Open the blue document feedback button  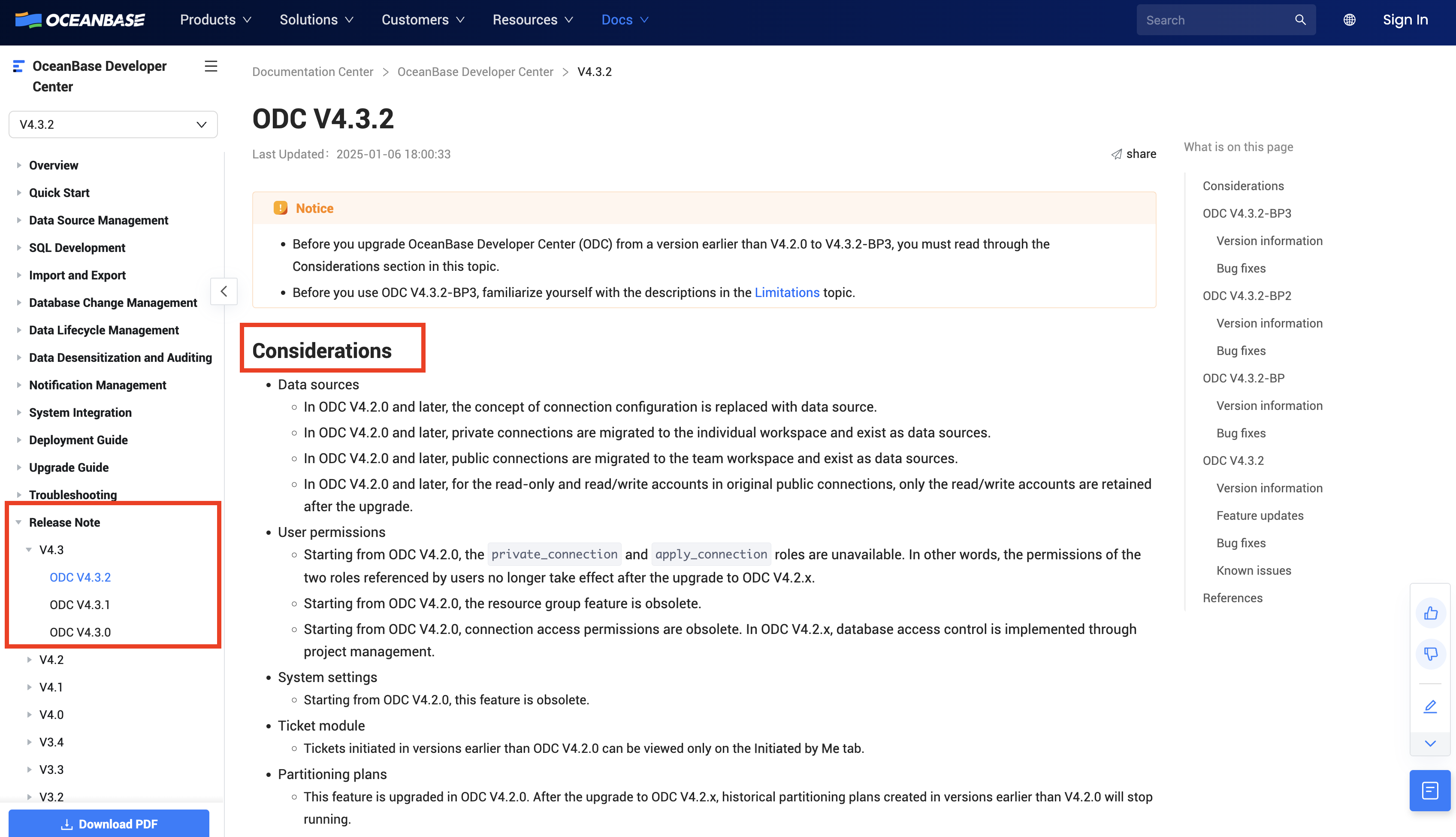point(1430,791)
